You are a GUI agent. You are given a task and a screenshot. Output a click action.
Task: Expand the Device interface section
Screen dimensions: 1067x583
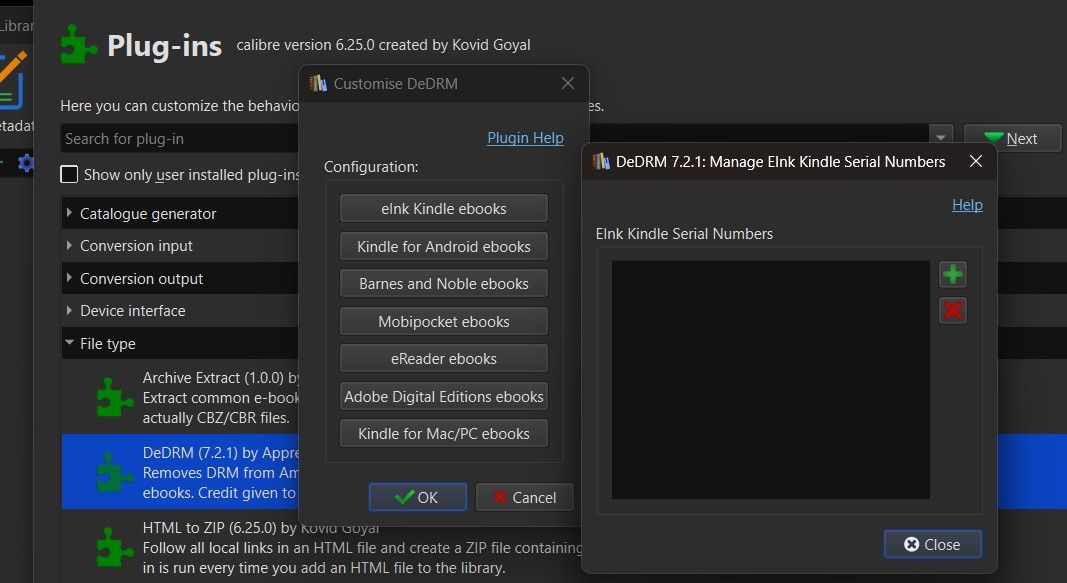[71, 310]
